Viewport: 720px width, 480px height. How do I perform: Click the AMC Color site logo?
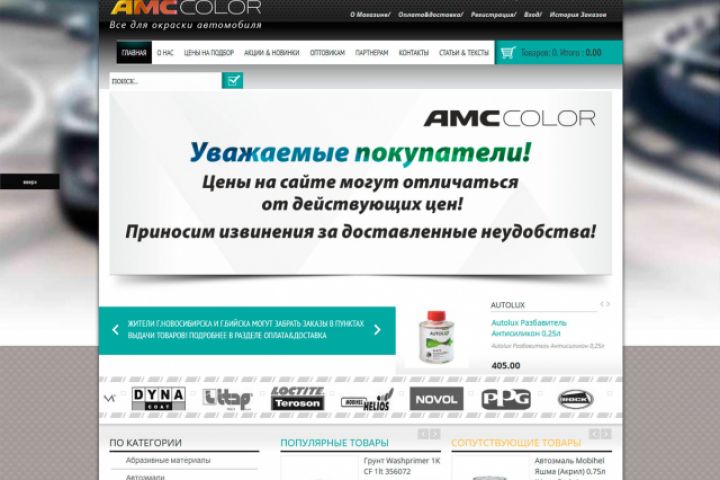[x=186, y=8]
